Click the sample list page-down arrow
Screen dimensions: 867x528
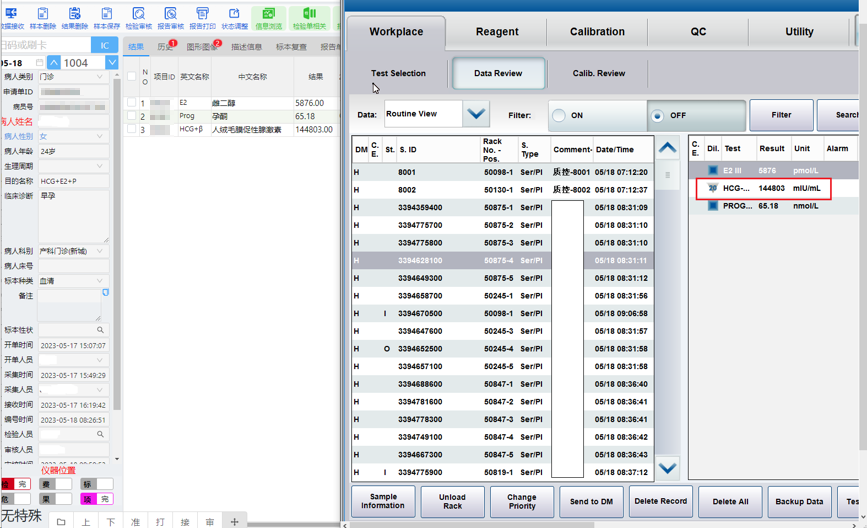point(667,468)
